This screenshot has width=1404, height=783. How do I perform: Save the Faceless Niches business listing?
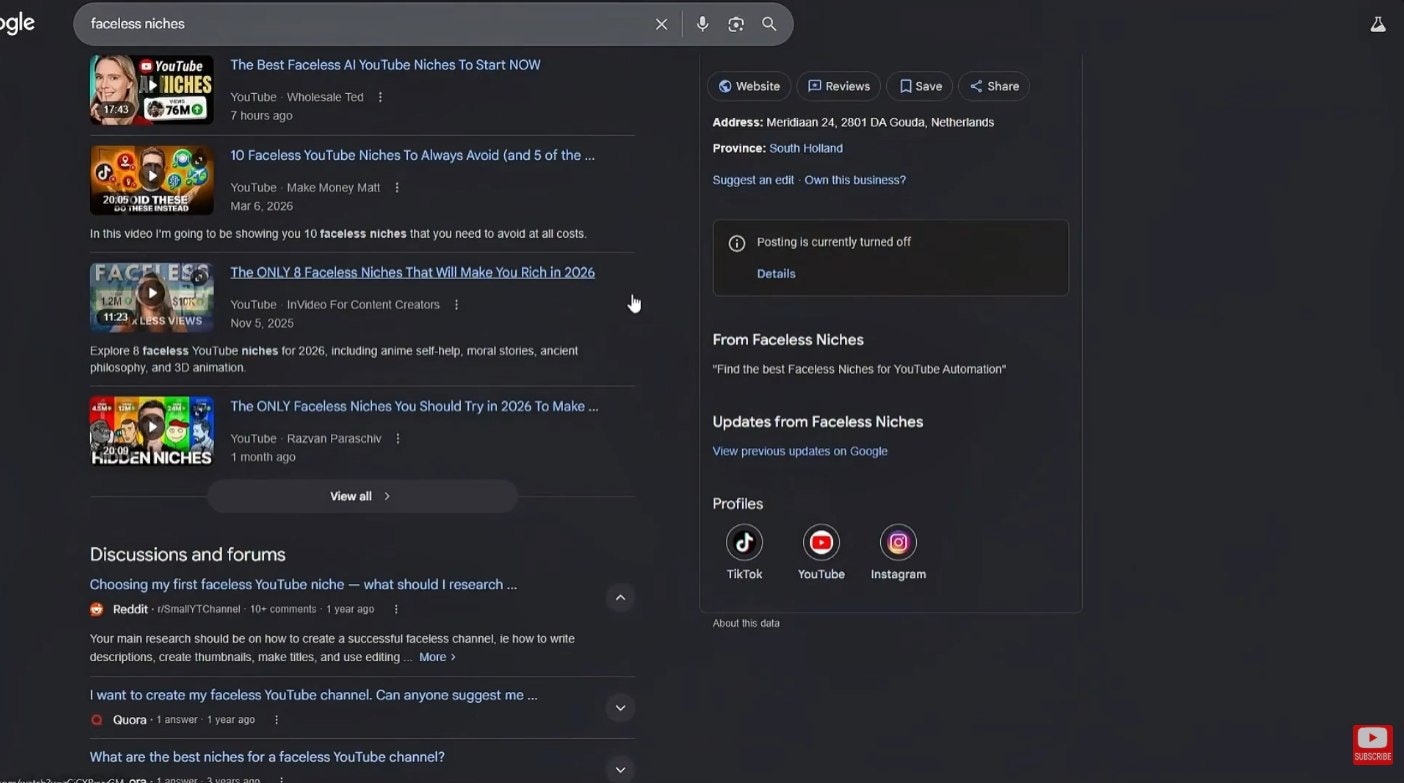pos(920,86)
